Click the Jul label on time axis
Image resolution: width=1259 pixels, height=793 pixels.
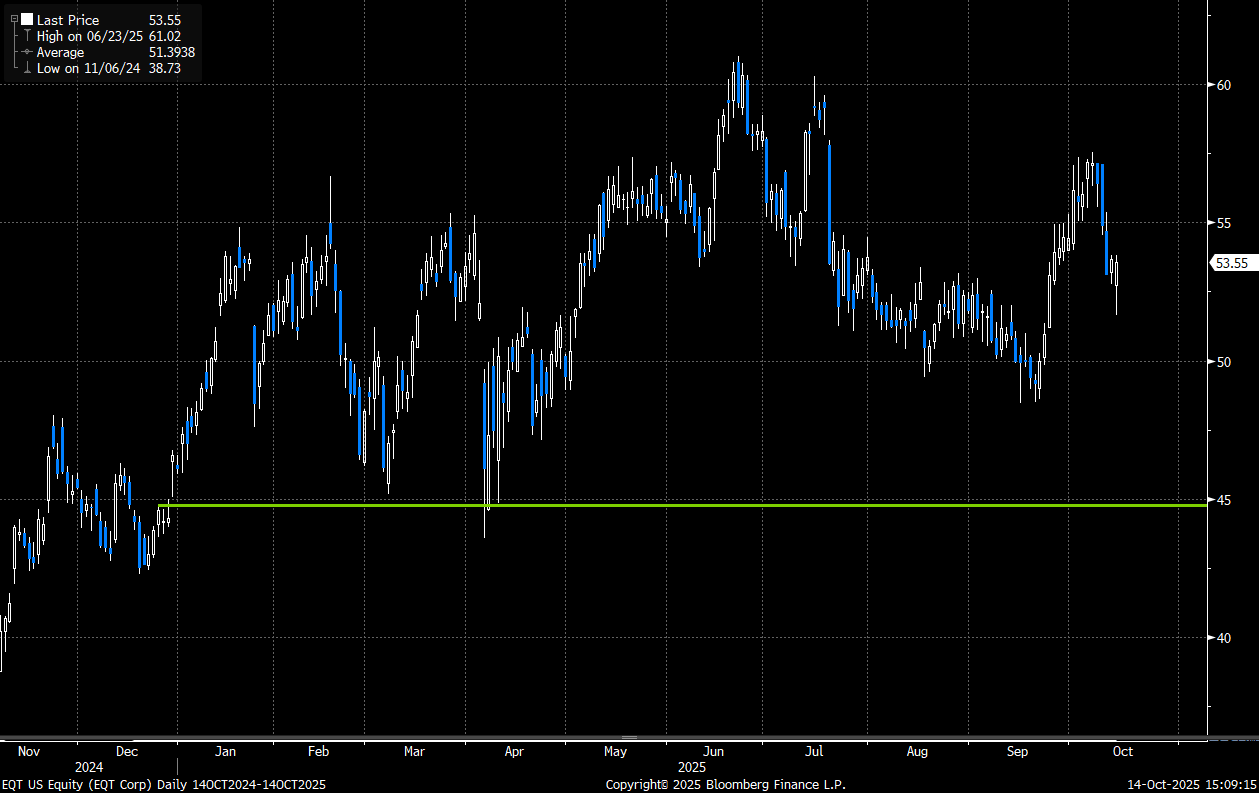pos(814,752)
